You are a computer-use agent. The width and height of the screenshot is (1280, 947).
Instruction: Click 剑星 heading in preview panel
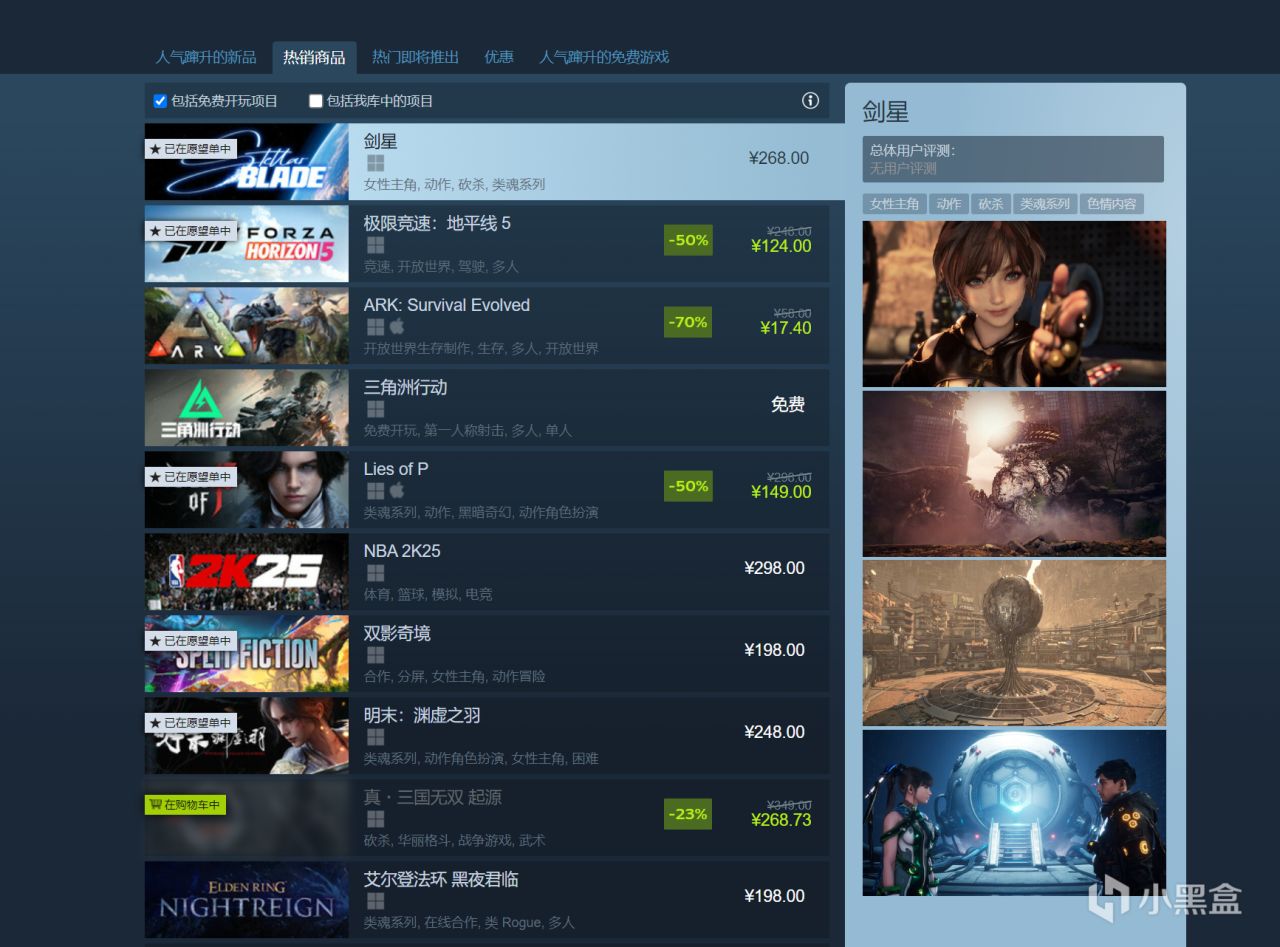[886, 112]
